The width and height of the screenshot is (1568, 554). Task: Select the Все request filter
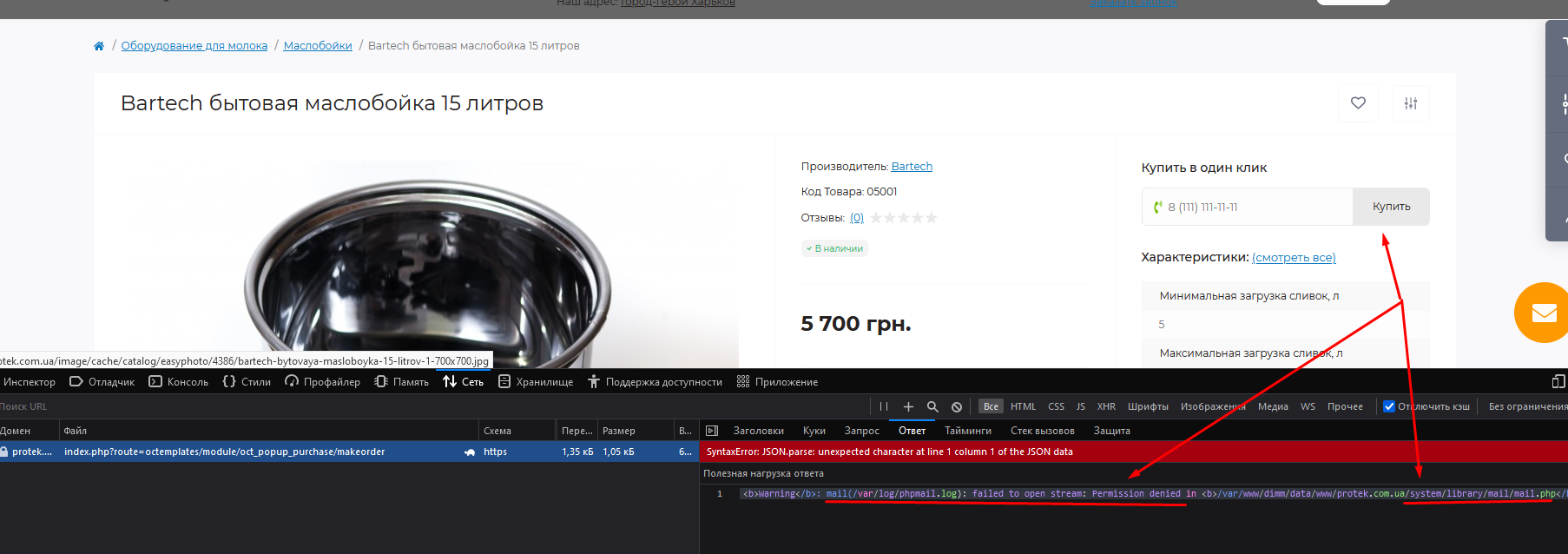[x=991, y=406]
